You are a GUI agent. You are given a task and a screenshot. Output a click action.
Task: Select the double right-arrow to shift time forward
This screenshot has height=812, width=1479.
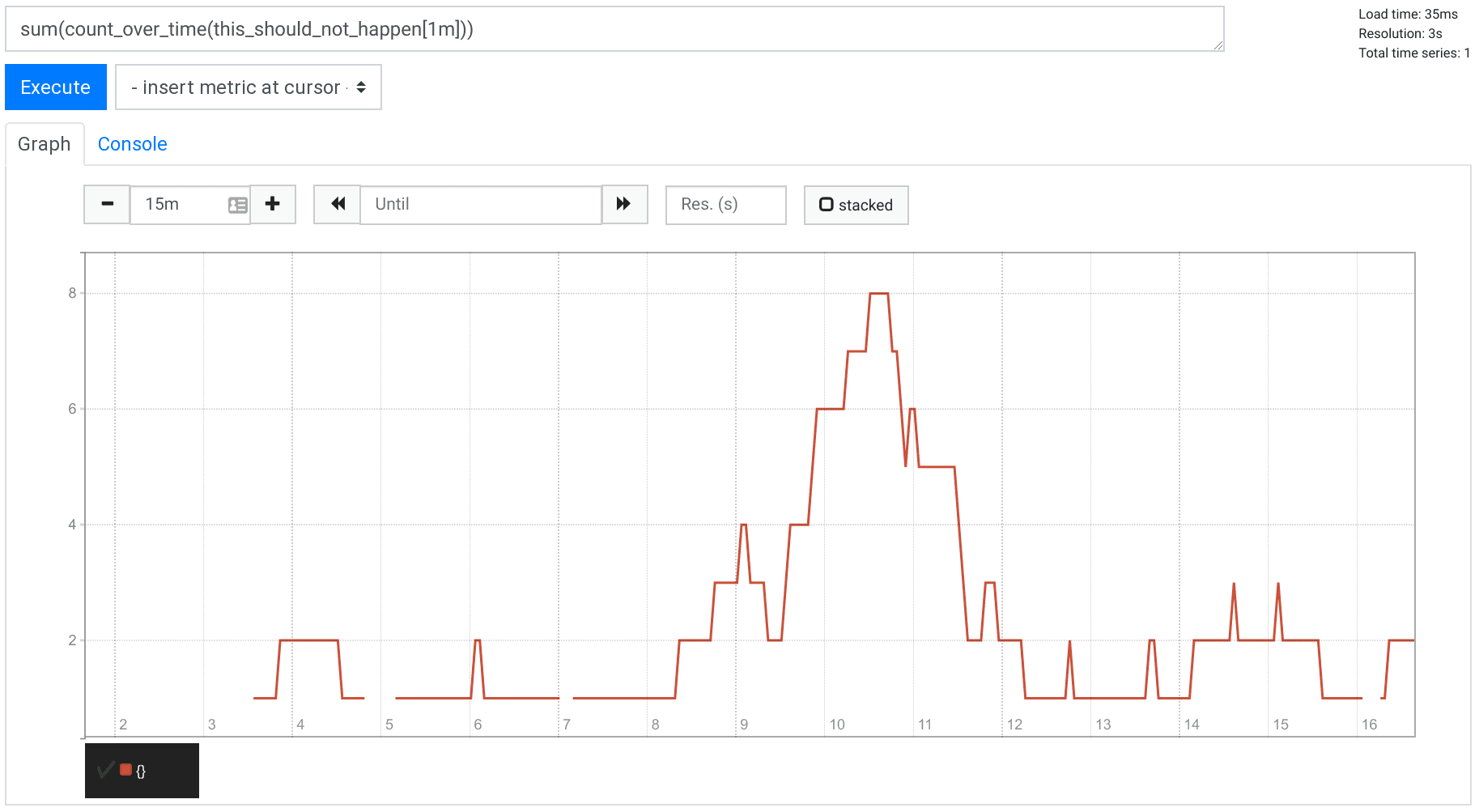[x=624, y=205]
